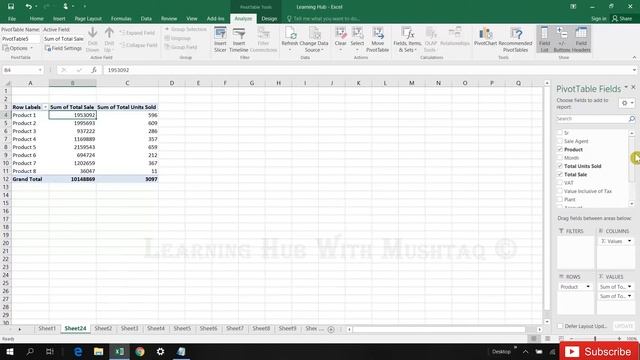Check Value Inclusive of Tax field

click(x=560, y=191)
